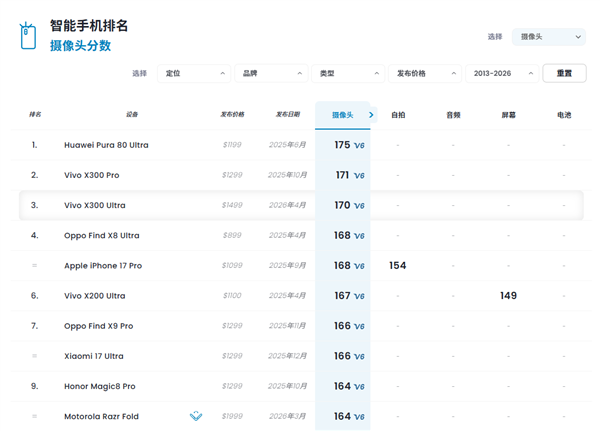The image size is (600, 431).
Task: Click the 2025年11月 release date cell
Action: point(287,326)
